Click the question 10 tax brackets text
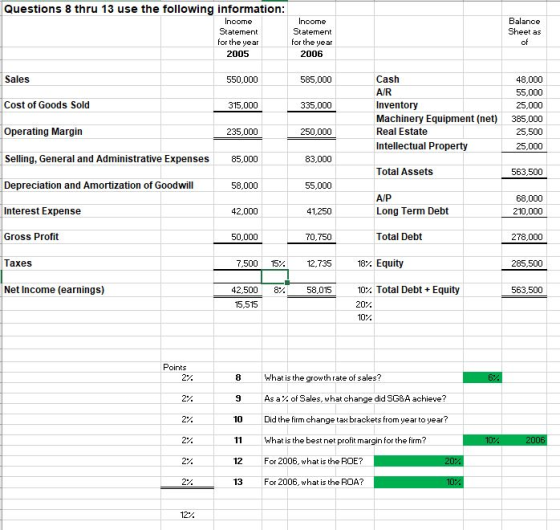 tap(356, 419)
